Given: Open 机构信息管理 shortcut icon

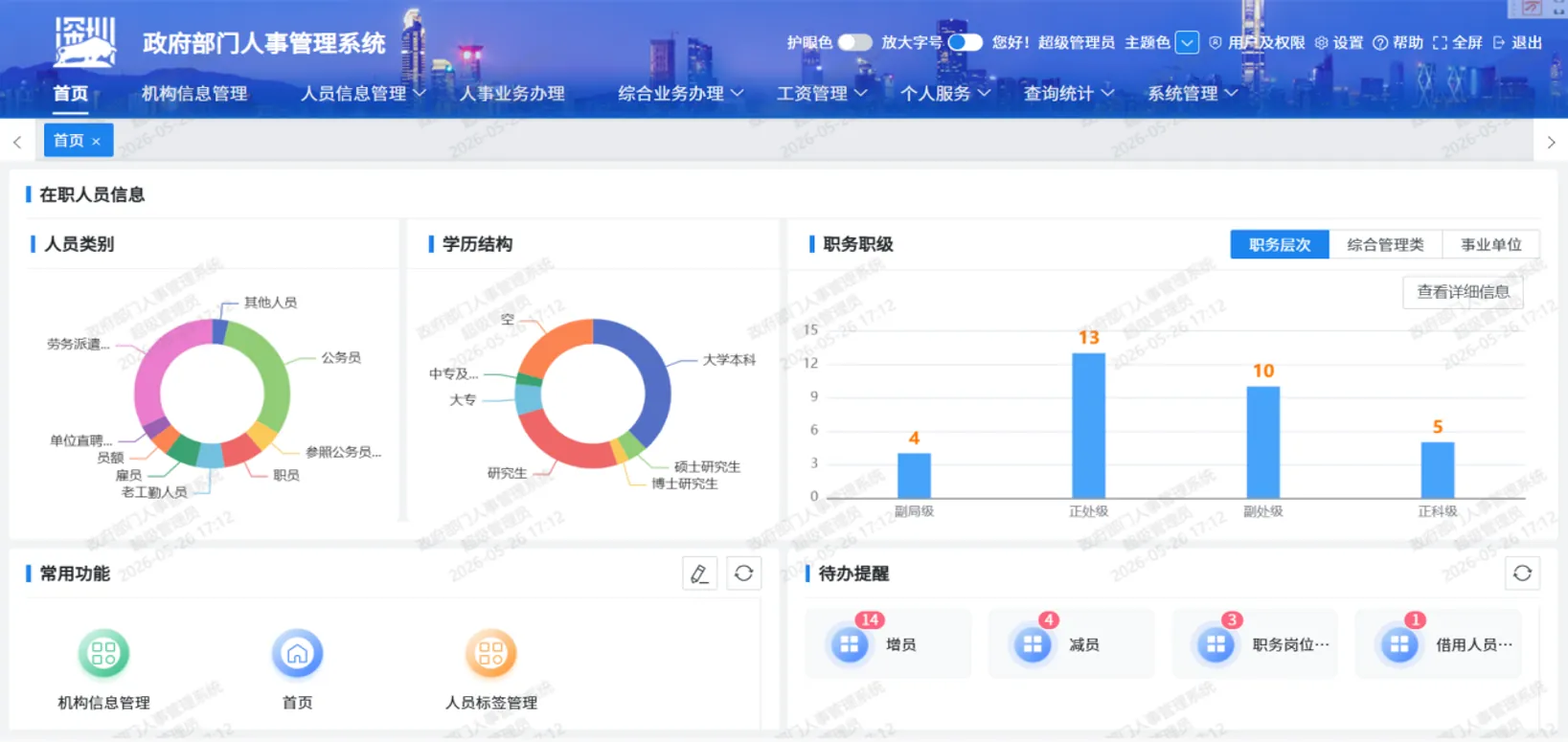Looking at the screenshot, I should point(103,654).
